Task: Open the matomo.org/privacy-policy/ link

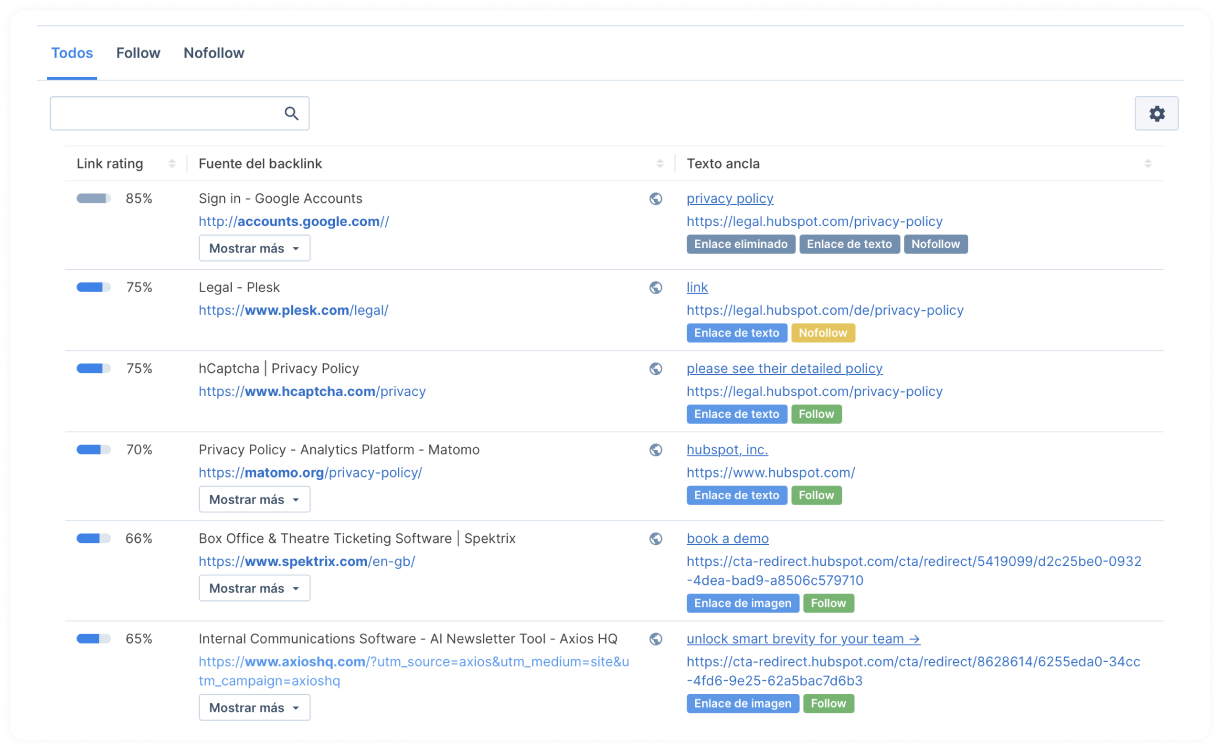Action: click(311, 473)
